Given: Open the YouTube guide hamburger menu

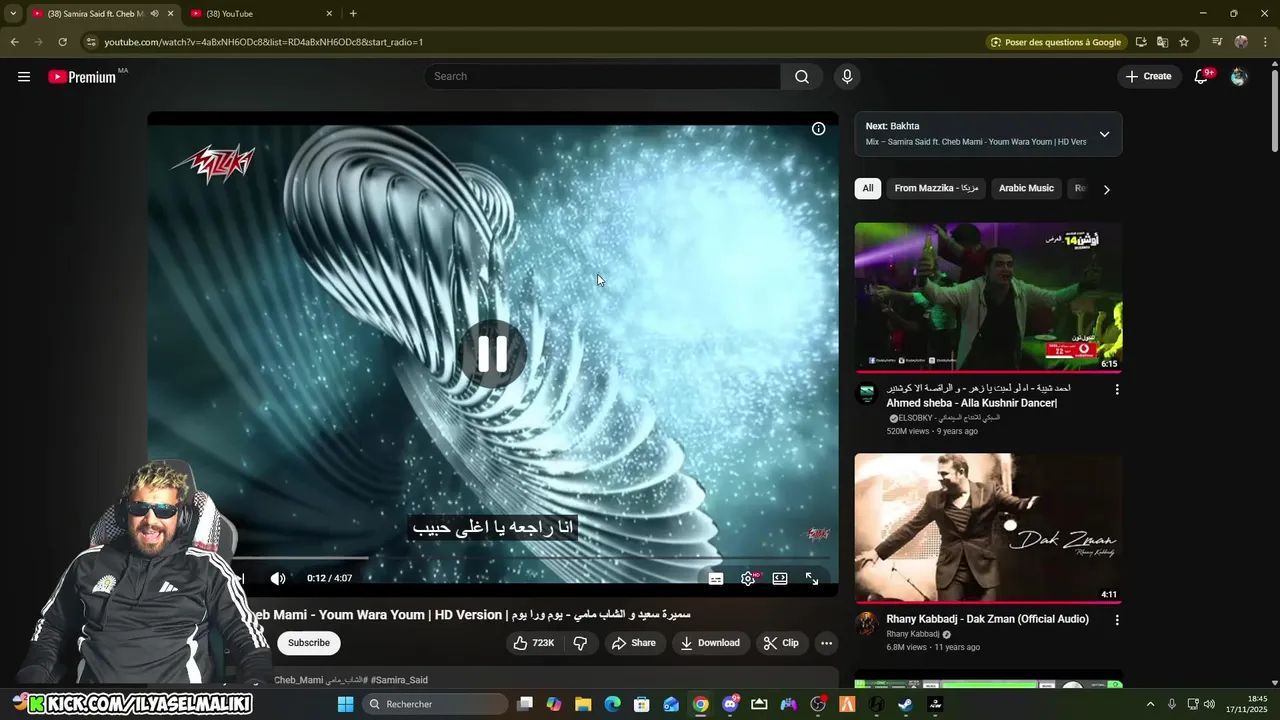Looking at the screenshot, I should pos(24,76).
